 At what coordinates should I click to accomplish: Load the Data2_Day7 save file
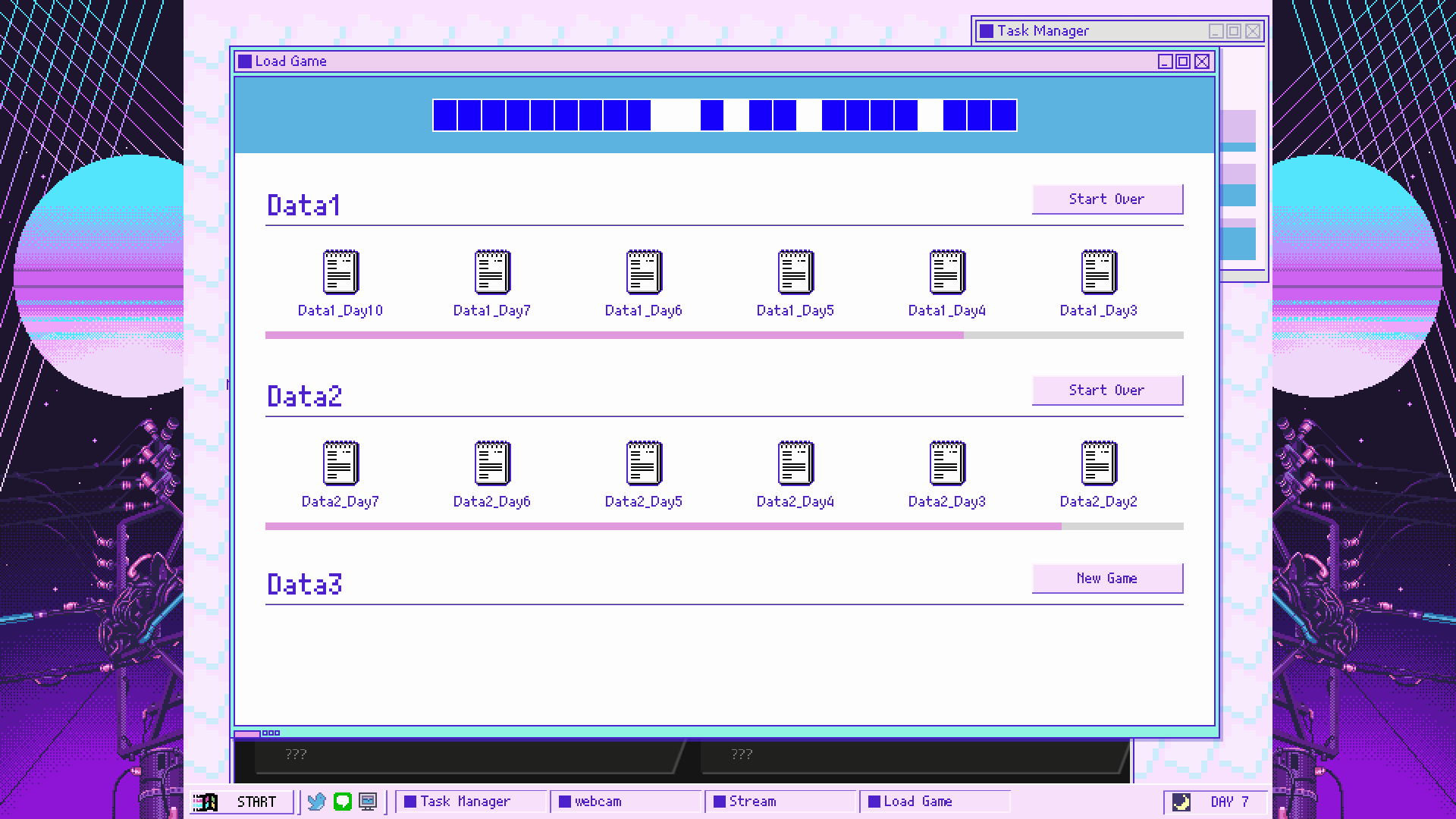pos(340,463)
